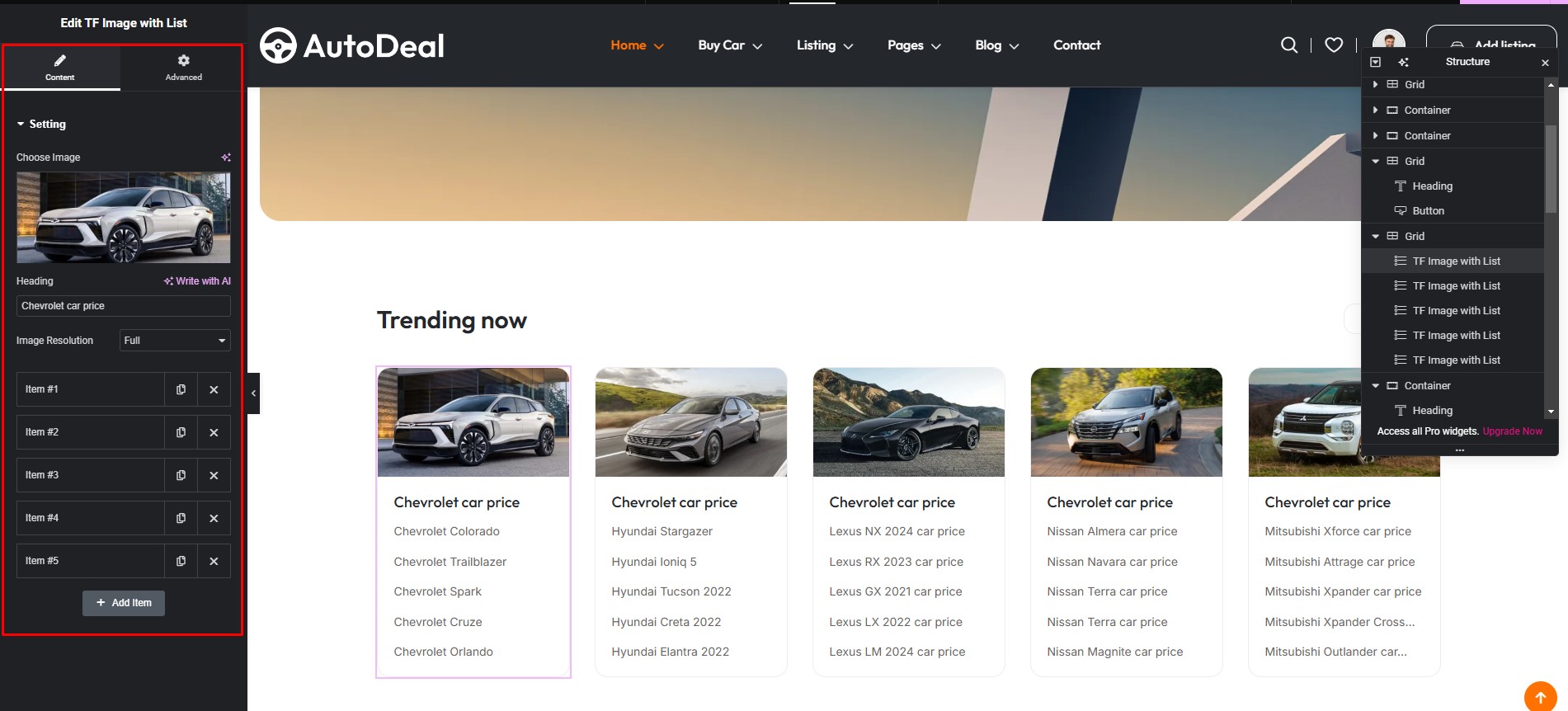1568x711 pixels.
Task: Click the Lexus car card image
Action: click(909, 422)
